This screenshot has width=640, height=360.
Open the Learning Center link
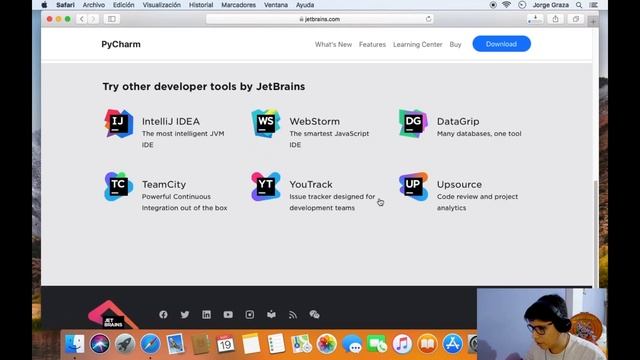click(418, 44)
